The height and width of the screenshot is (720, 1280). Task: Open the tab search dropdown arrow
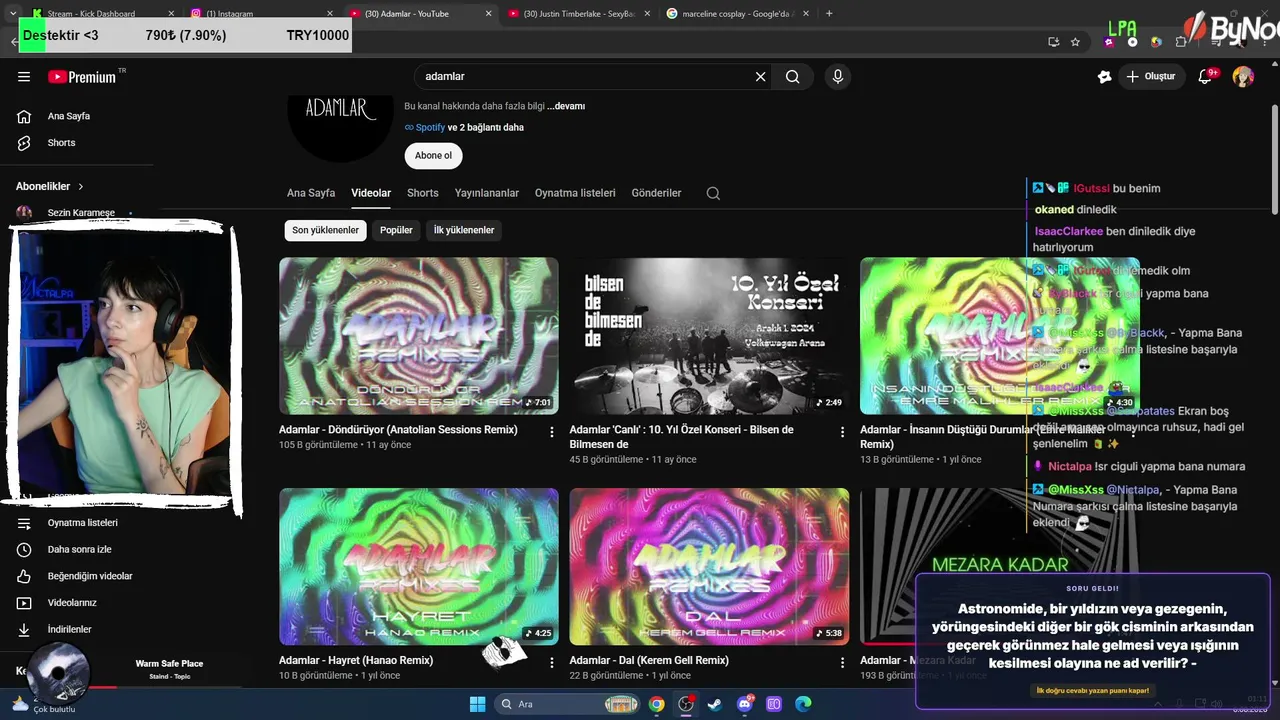coord(13,13)
